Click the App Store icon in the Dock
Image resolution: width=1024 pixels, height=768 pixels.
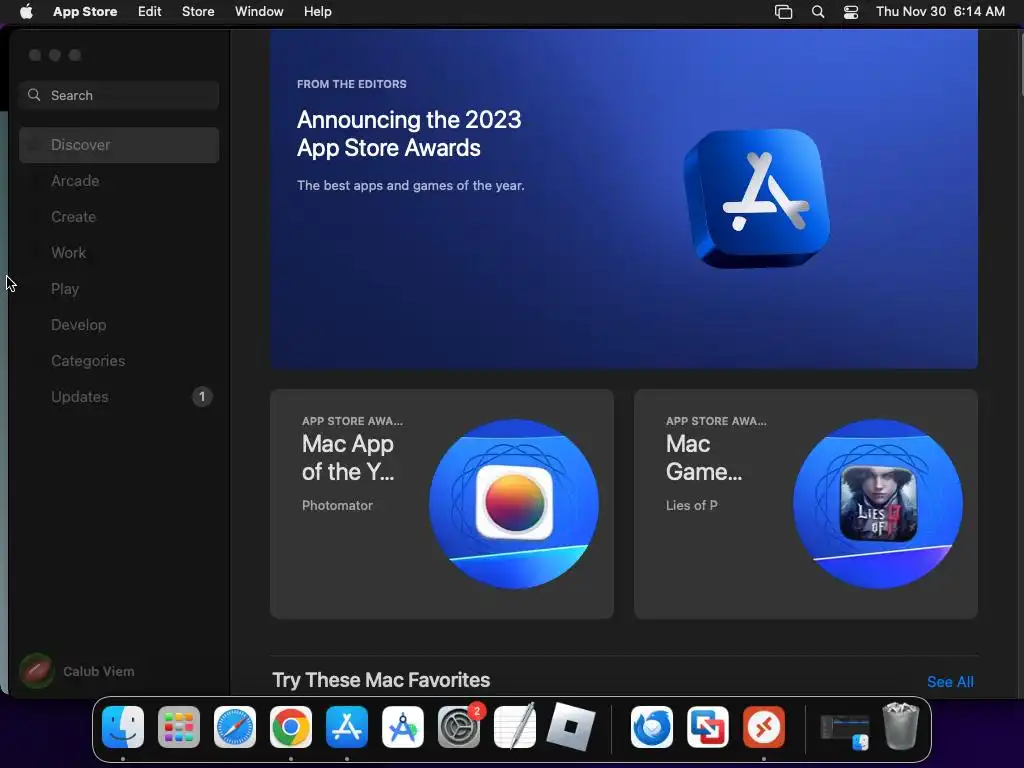pyautogui.click(x=347, y=727)
